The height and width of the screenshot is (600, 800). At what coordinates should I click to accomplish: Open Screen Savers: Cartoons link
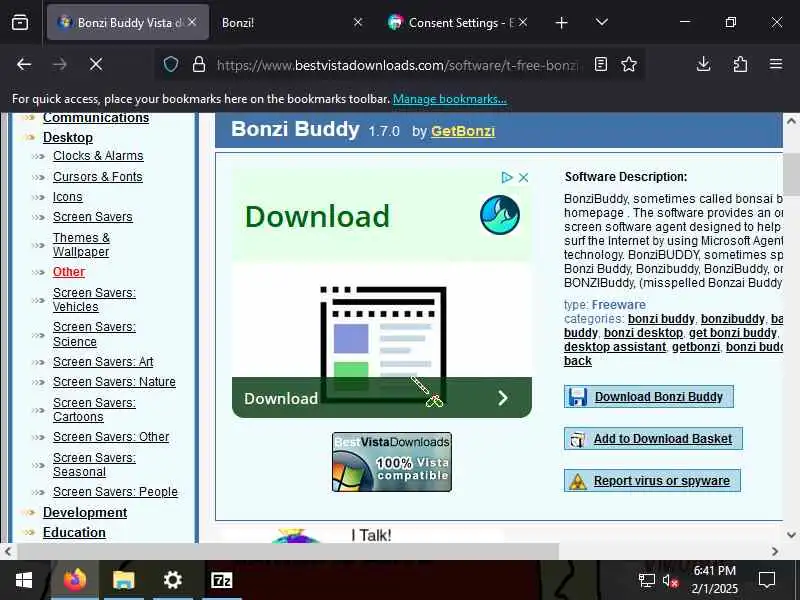click(94, 410)
